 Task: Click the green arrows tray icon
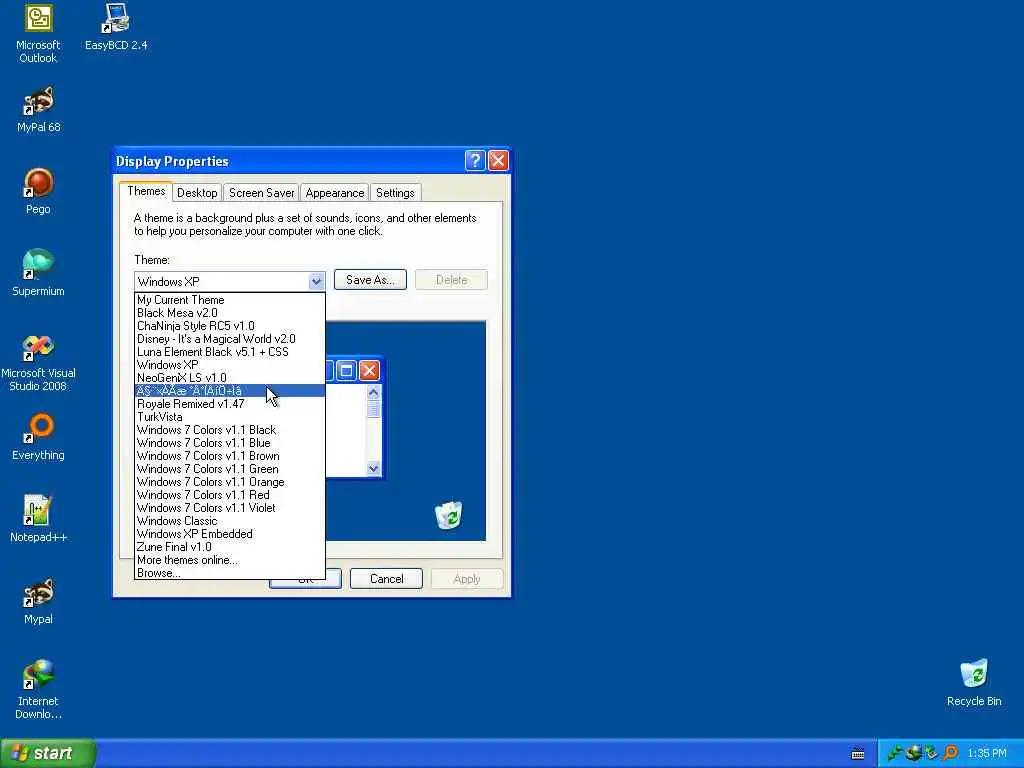tap(895, 754)
